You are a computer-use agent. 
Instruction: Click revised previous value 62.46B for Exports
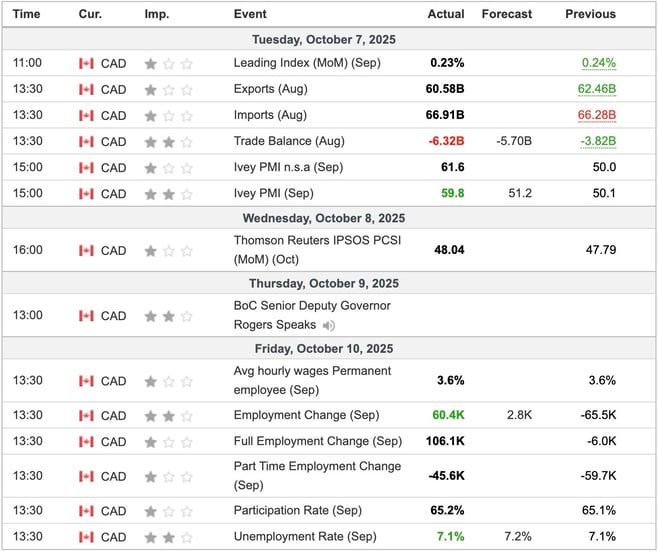click(x=597, y=89)
